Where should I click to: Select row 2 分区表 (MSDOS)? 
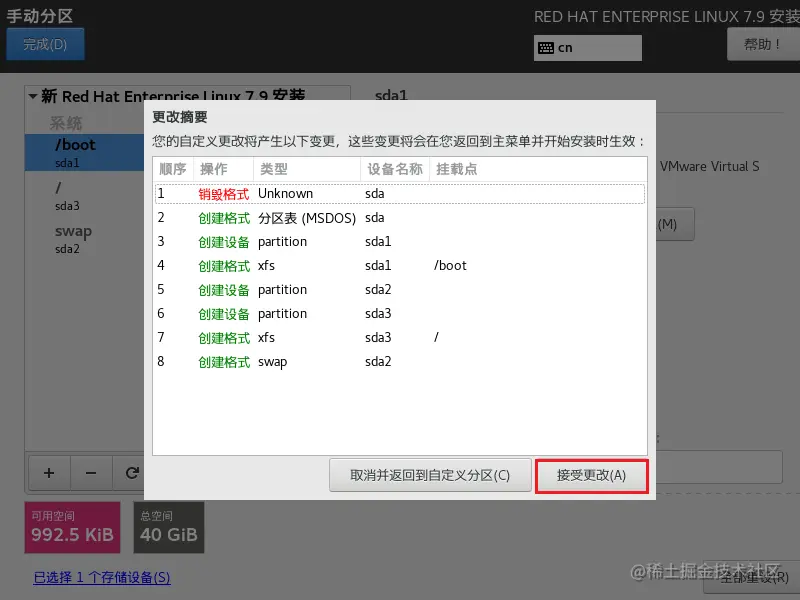400,218
